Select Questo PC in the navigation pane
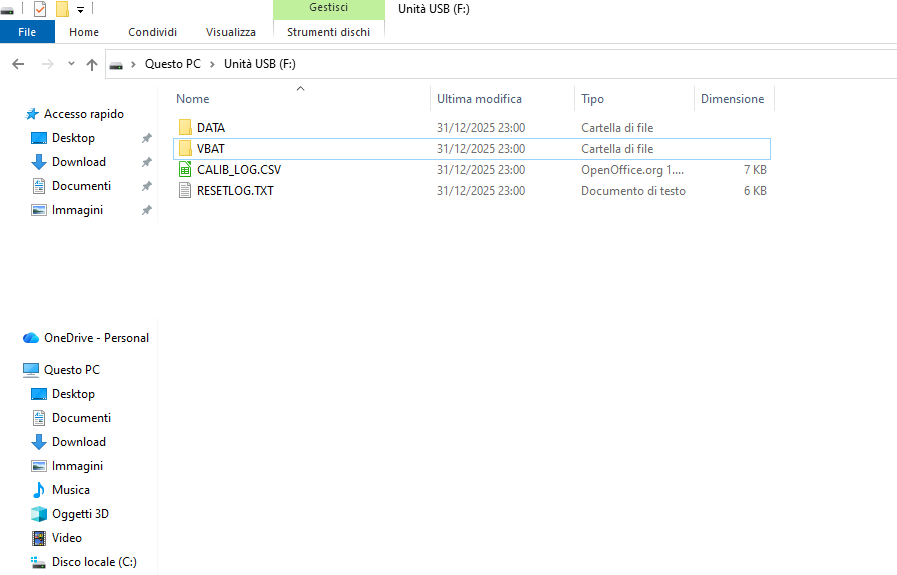The height and width of the screenshot is (575, 897). pos(72,370)
